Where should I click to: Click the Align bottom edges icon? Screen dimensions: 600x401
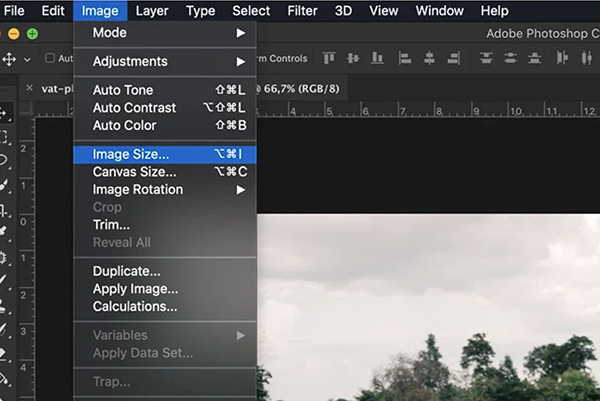(x=375, y=58)
